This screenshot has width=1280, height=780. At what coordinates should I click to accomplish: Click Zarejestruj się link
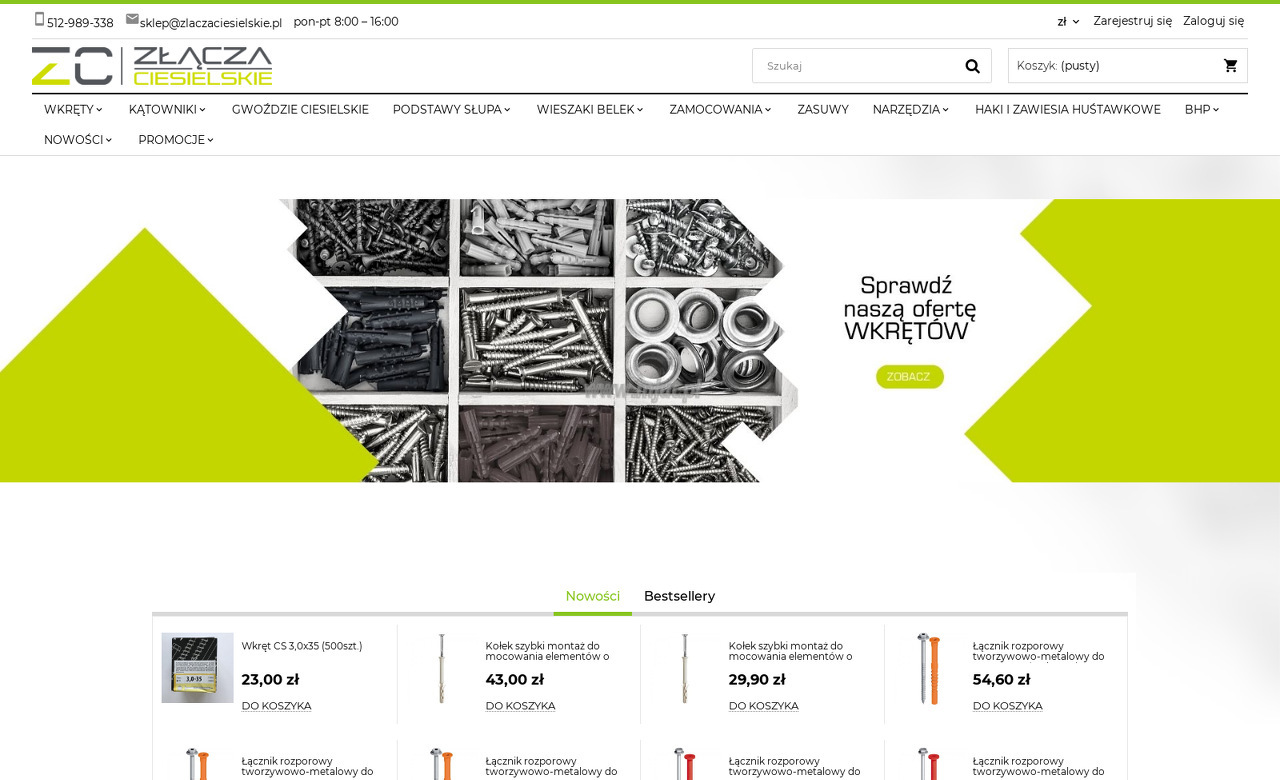click(x=1132, y=21)
